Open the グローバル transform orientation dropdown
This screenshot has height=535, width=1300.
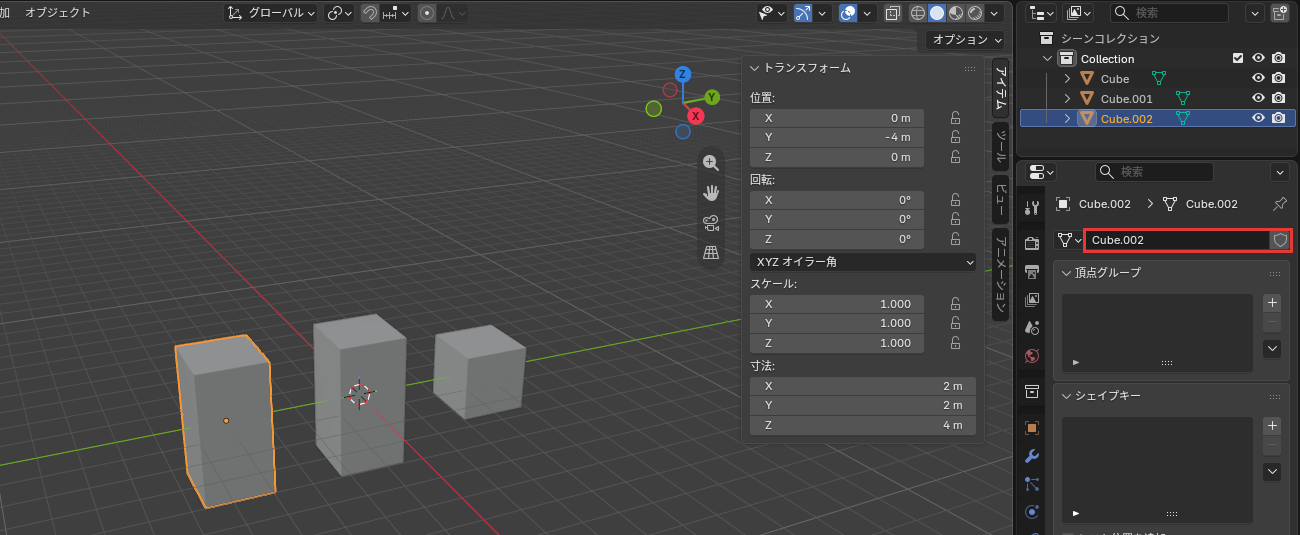click(271, 13)
